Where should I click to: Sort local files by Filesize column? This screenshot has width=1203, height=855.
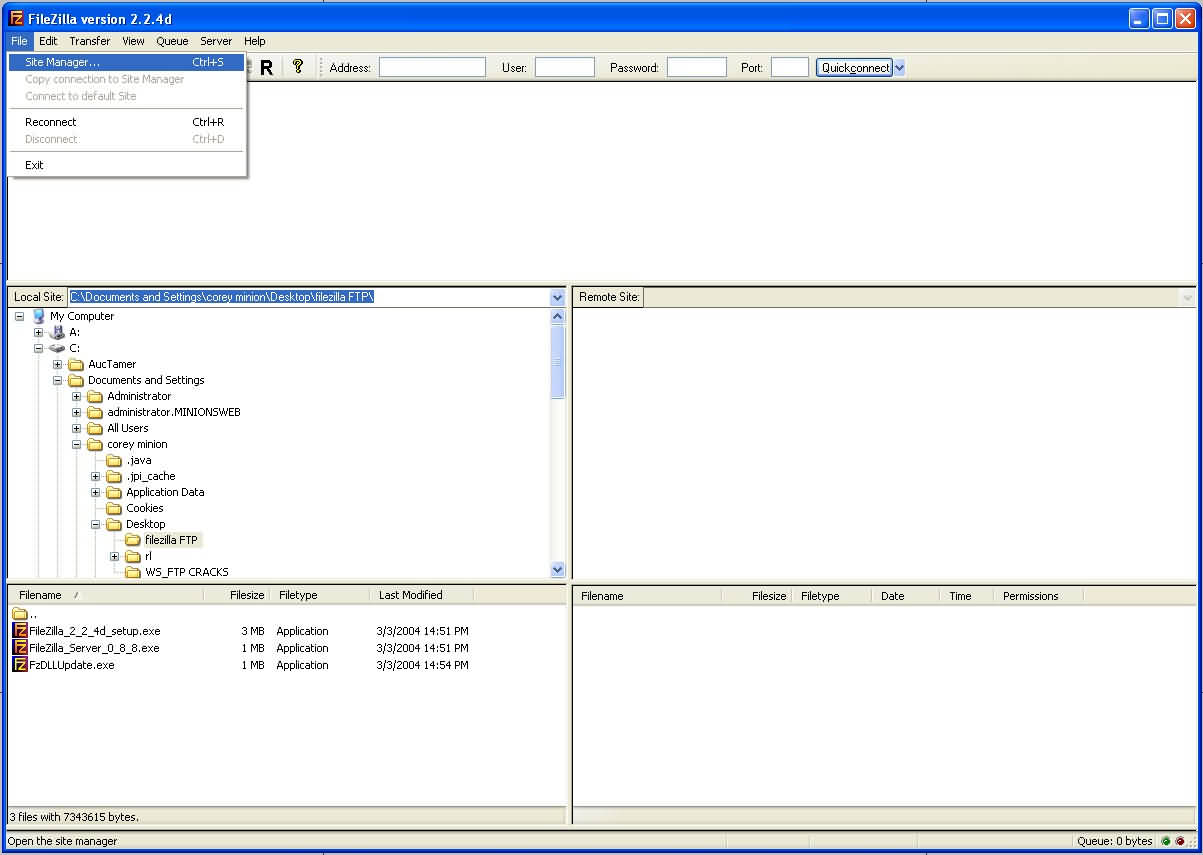(x=237, y=595)
